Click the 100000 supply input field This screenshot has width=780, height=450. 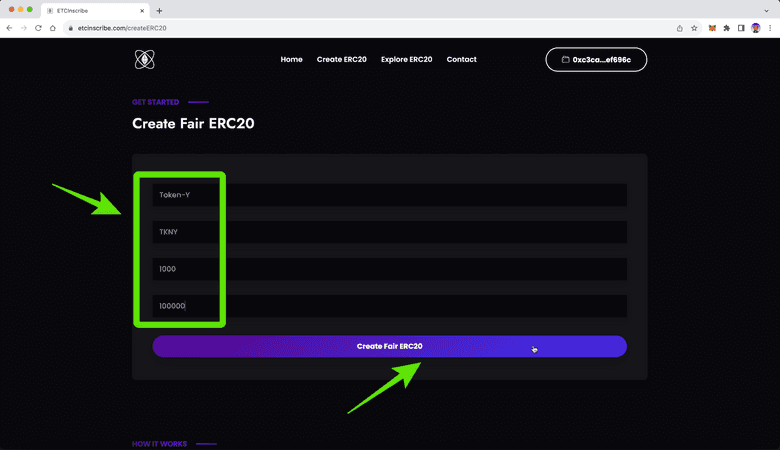(389, 306)
